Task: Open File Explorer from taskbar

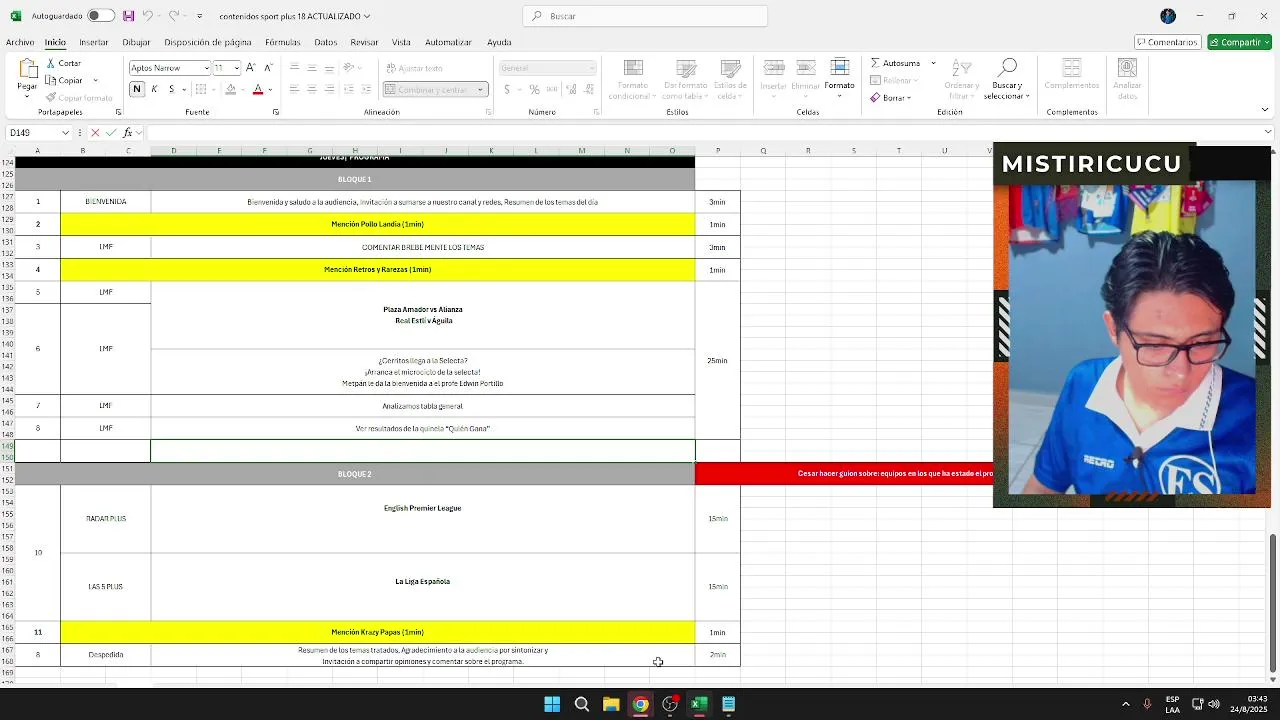Action: coord(611,704)
